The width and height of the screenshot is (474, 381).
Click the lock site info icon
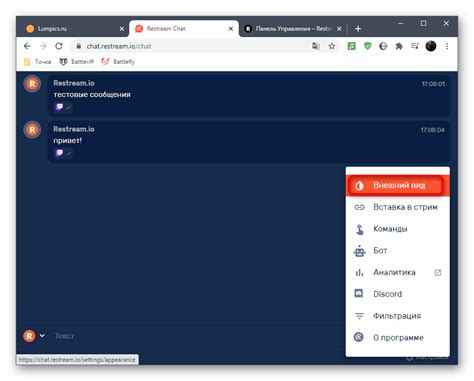coord(79,46)
